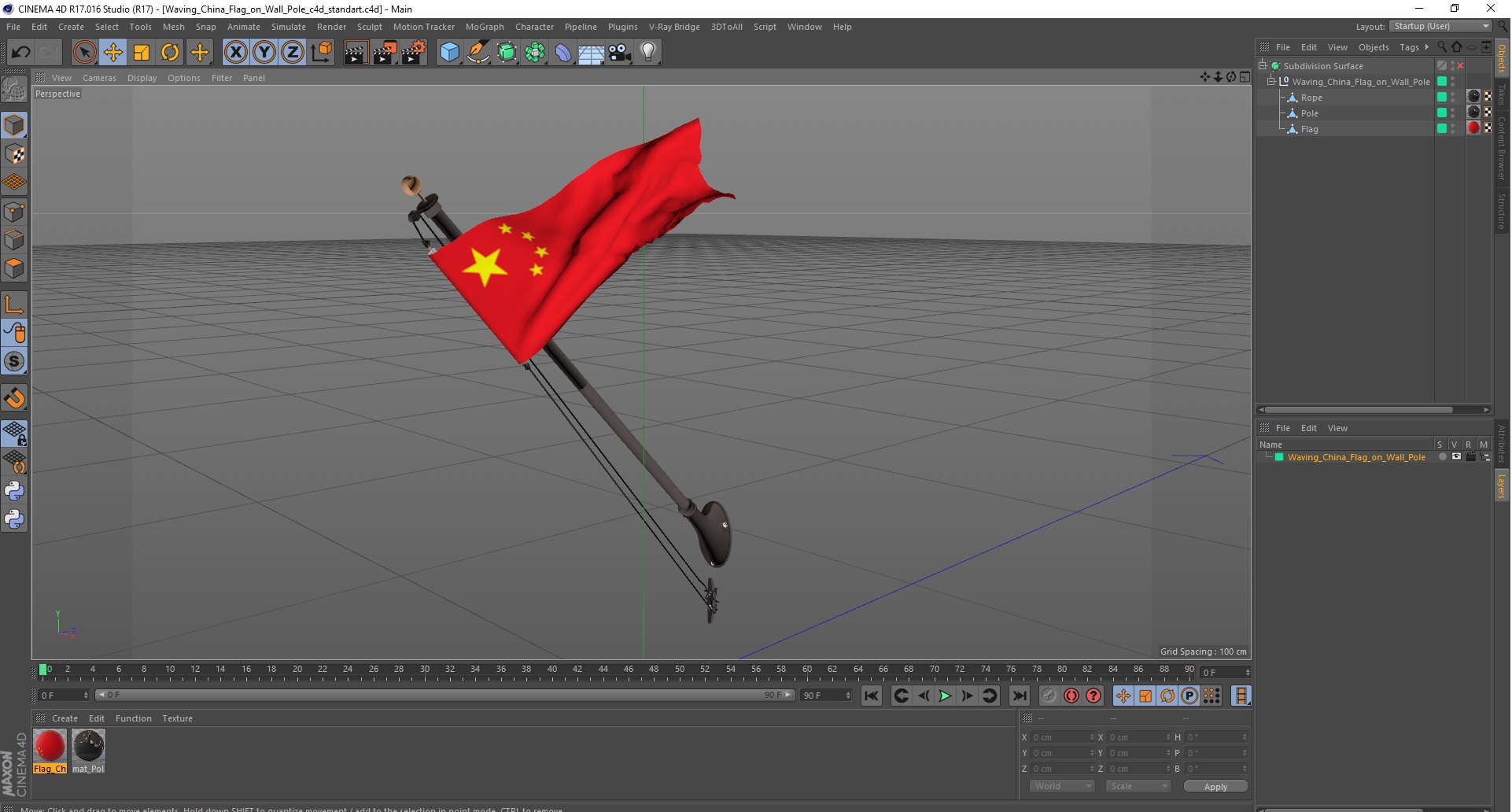Render to Picture Viewer
Screen dimensions: 1512x812
pyautogui.click(x=385, y=53)
